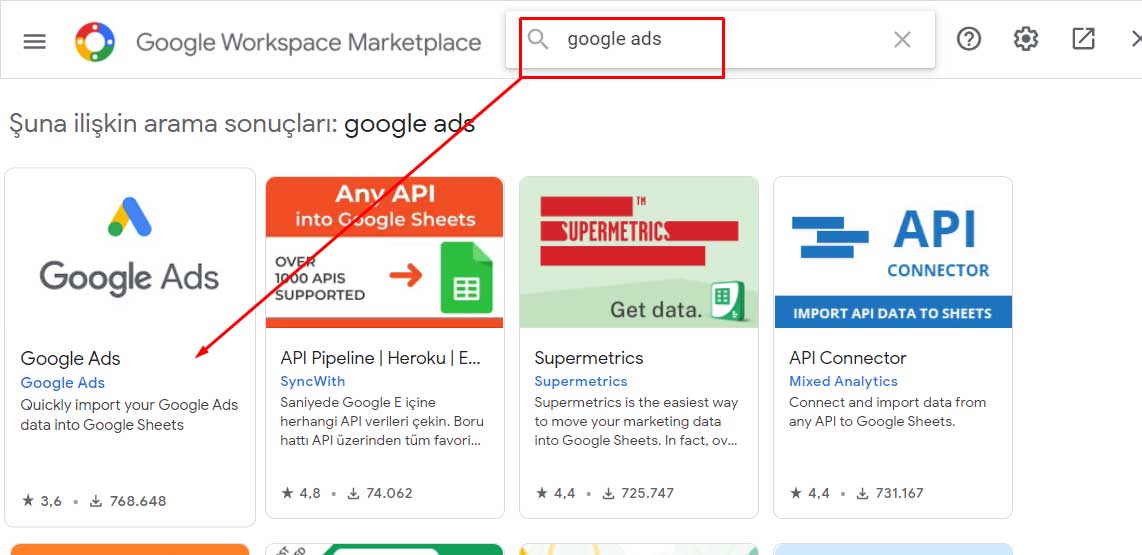This screenshot has height=555, width=1142.
Task: Click the Google Workspace Marketplace logo
Action: click(x=95, y=42)
